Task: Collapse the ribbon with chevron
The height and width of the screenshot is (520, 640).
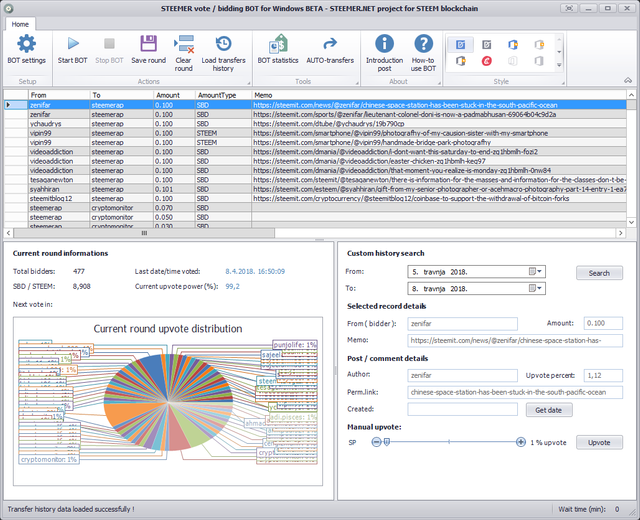Action: click(628, 80)
